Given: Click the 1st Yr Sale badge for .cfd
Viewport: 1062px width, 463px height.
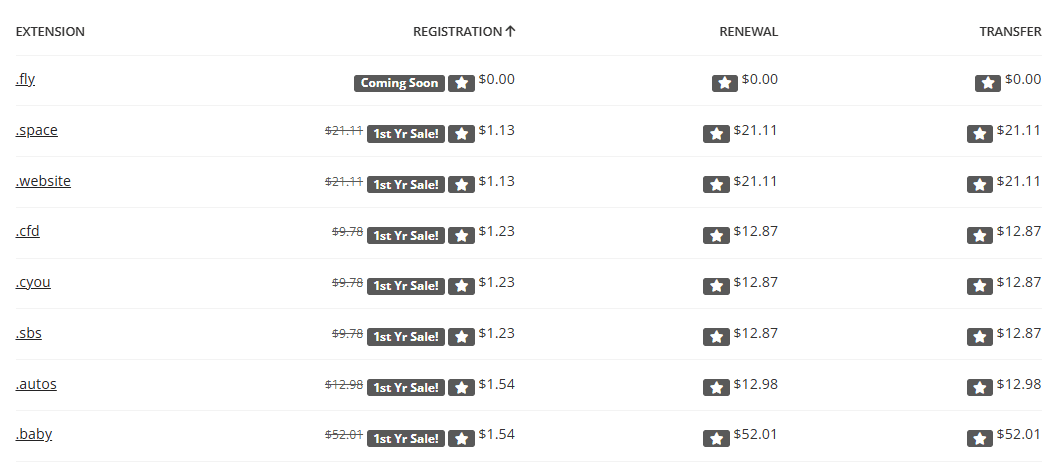Looking at the screenshot, I should [405, 235].
